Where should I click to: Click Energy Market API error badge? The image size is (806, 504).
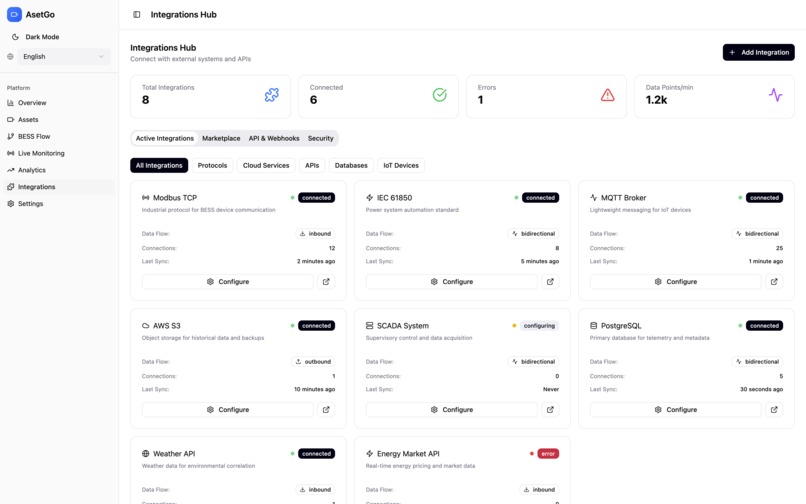[x=548, y=454]
